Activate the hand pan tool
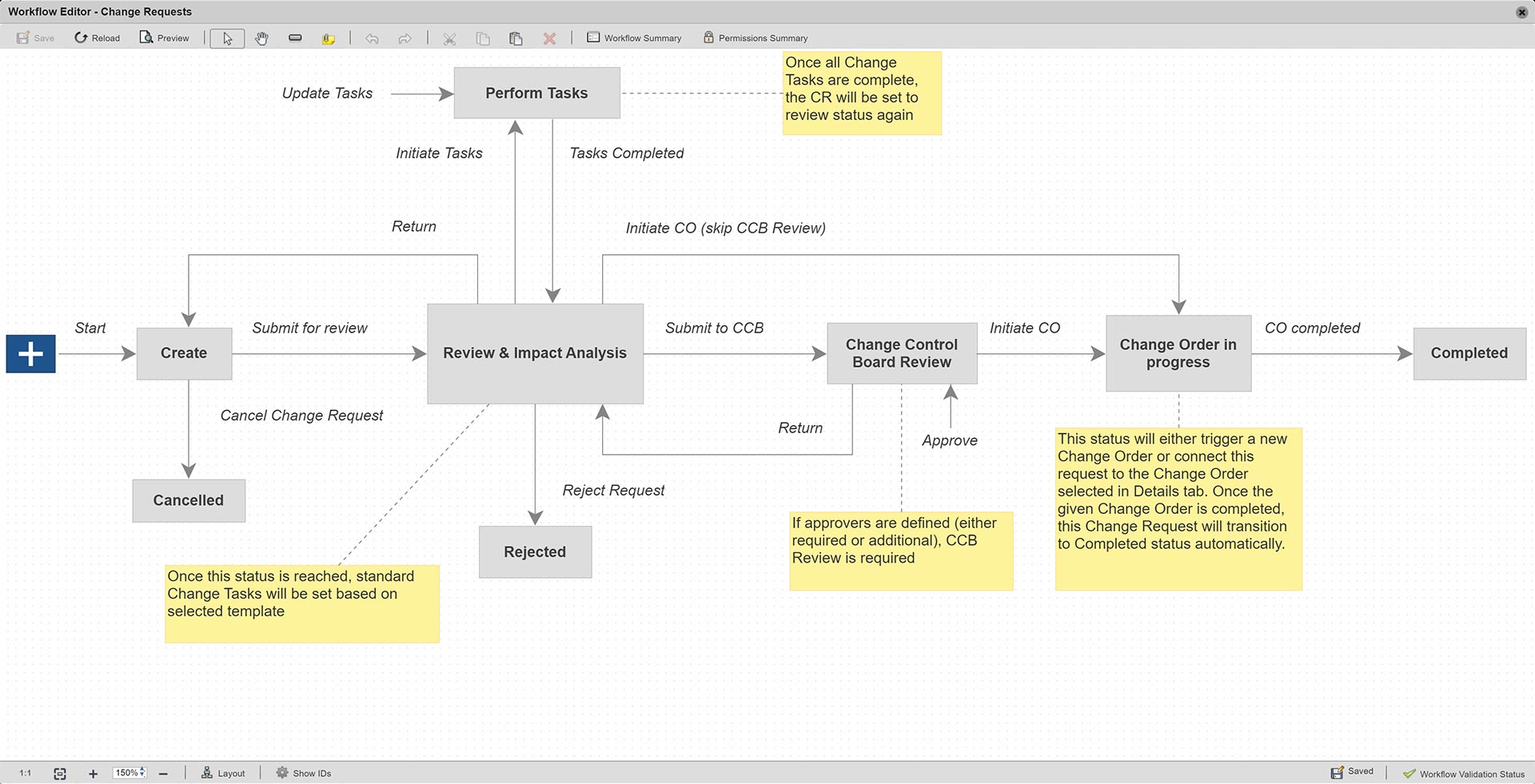 tap(261, 38)
